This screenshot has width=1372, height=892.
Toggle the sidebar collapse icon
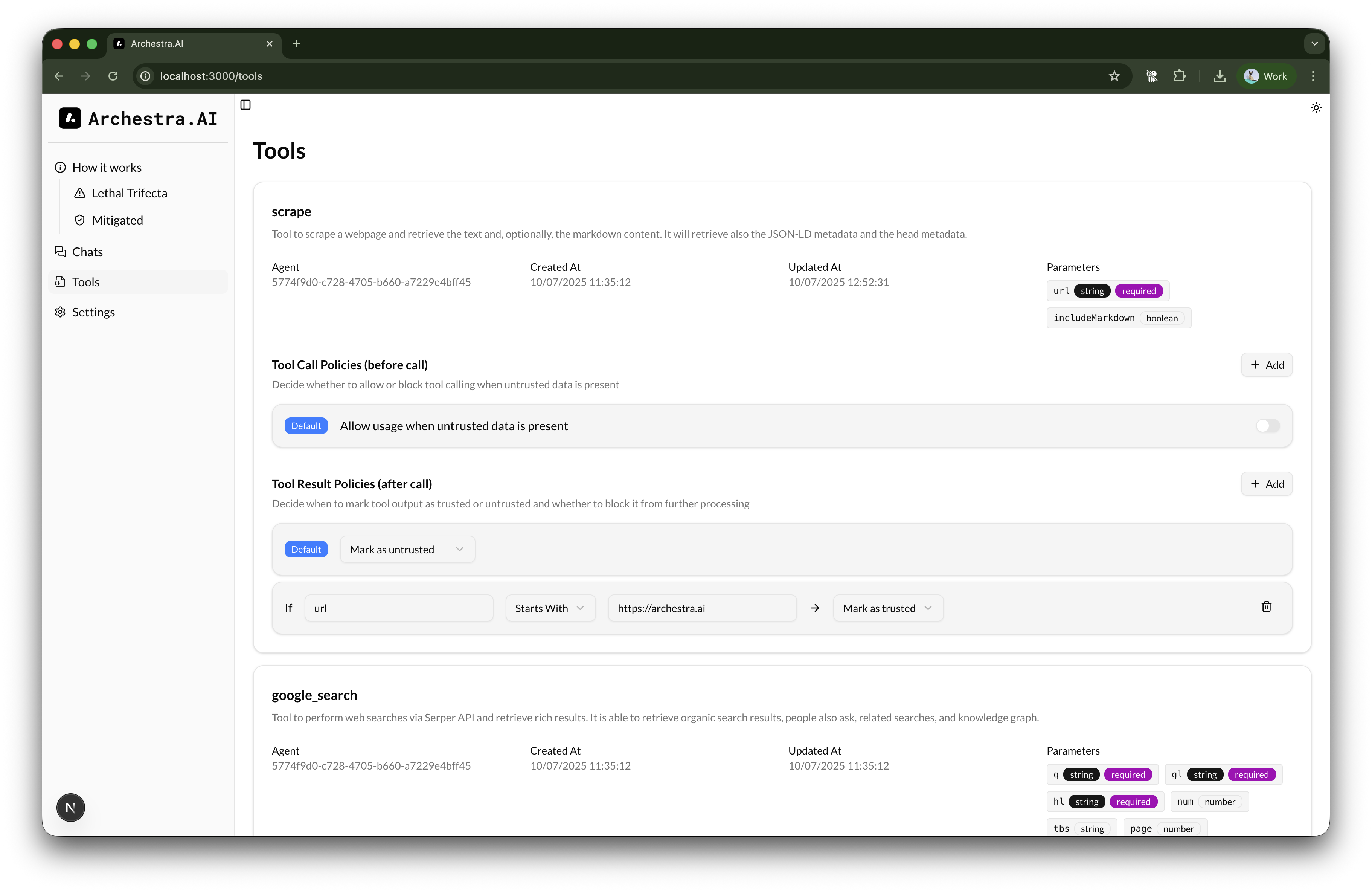coord(245,104)
